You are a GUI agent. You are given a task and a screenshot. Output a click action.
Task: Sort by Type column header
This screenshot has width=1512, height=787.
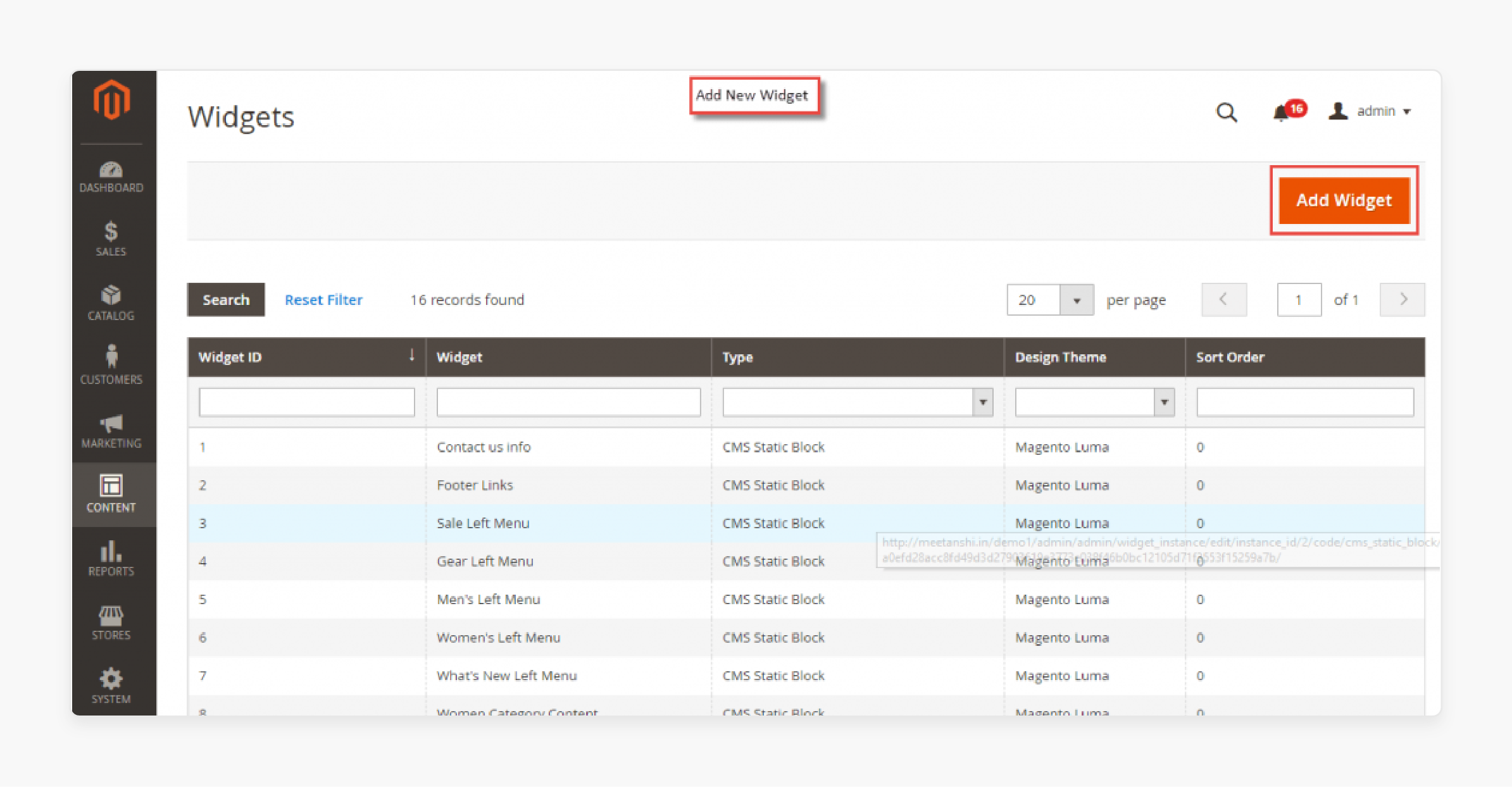pos(858,357)
